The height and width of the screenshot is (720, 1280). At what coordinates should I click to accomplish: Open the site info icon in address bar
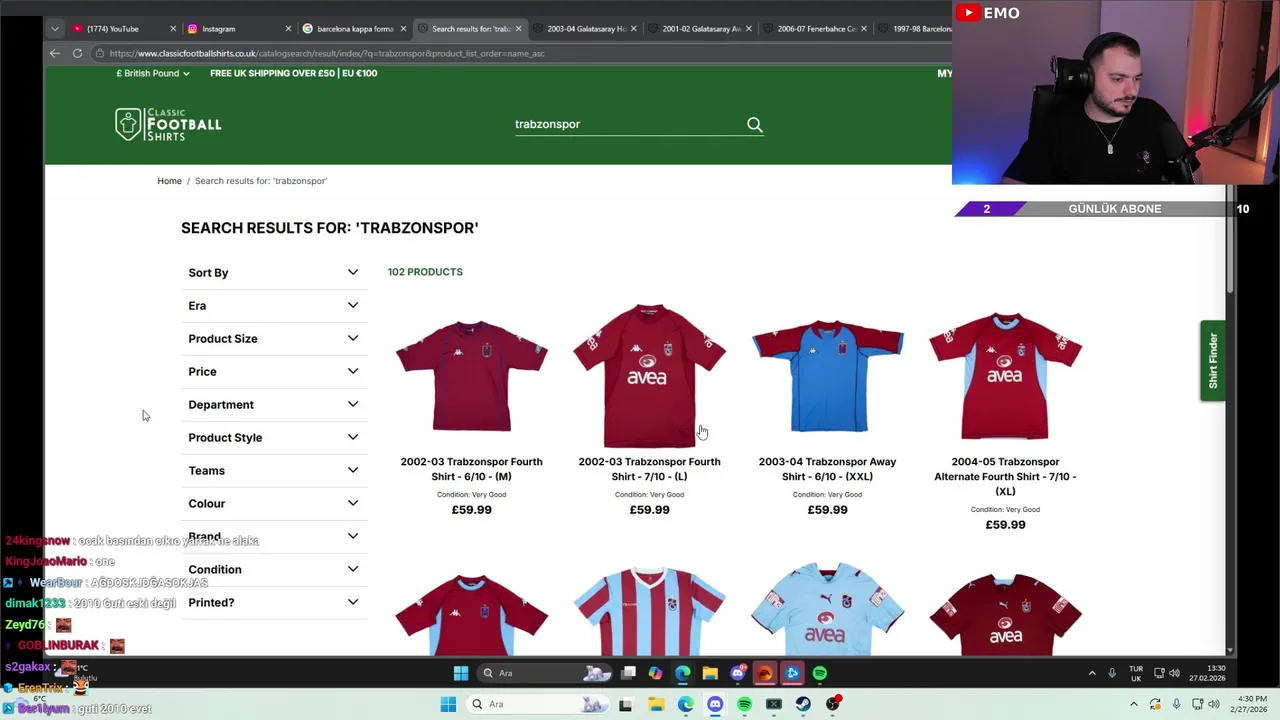click(x=100, y=53)
